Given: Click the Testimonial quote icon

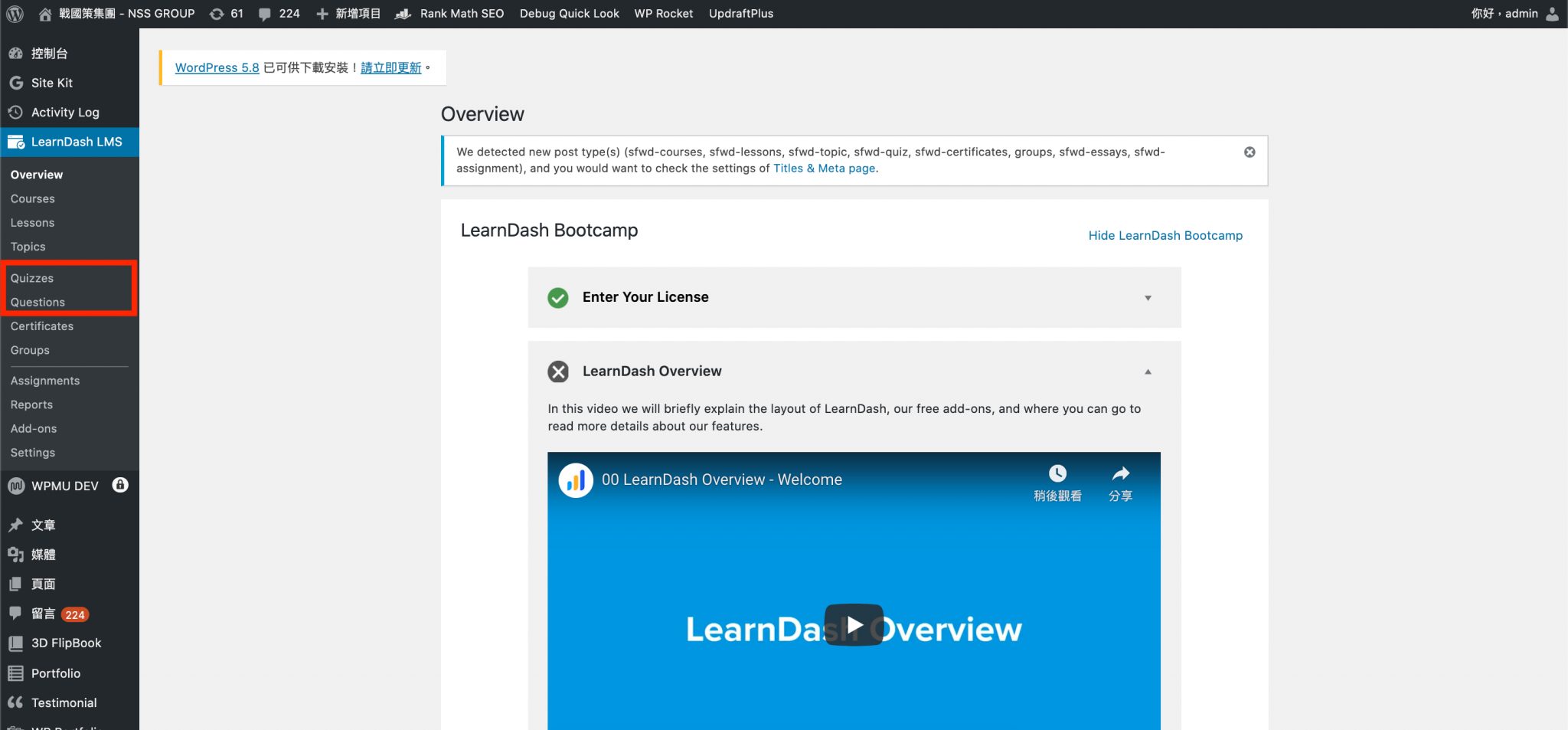Looking at the screenshot, I should pyautogui.click(x=15, y=702).
